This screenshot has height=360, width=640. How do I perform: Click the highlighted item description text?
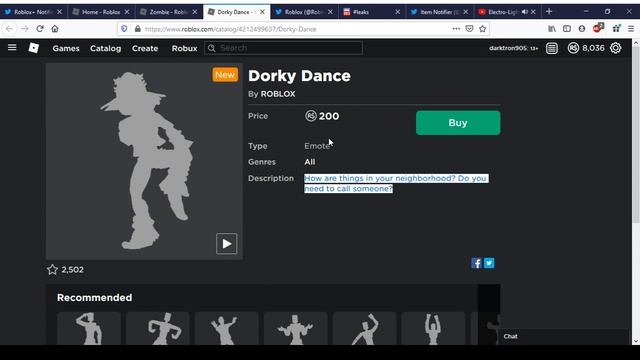click(x=395, y=183)
